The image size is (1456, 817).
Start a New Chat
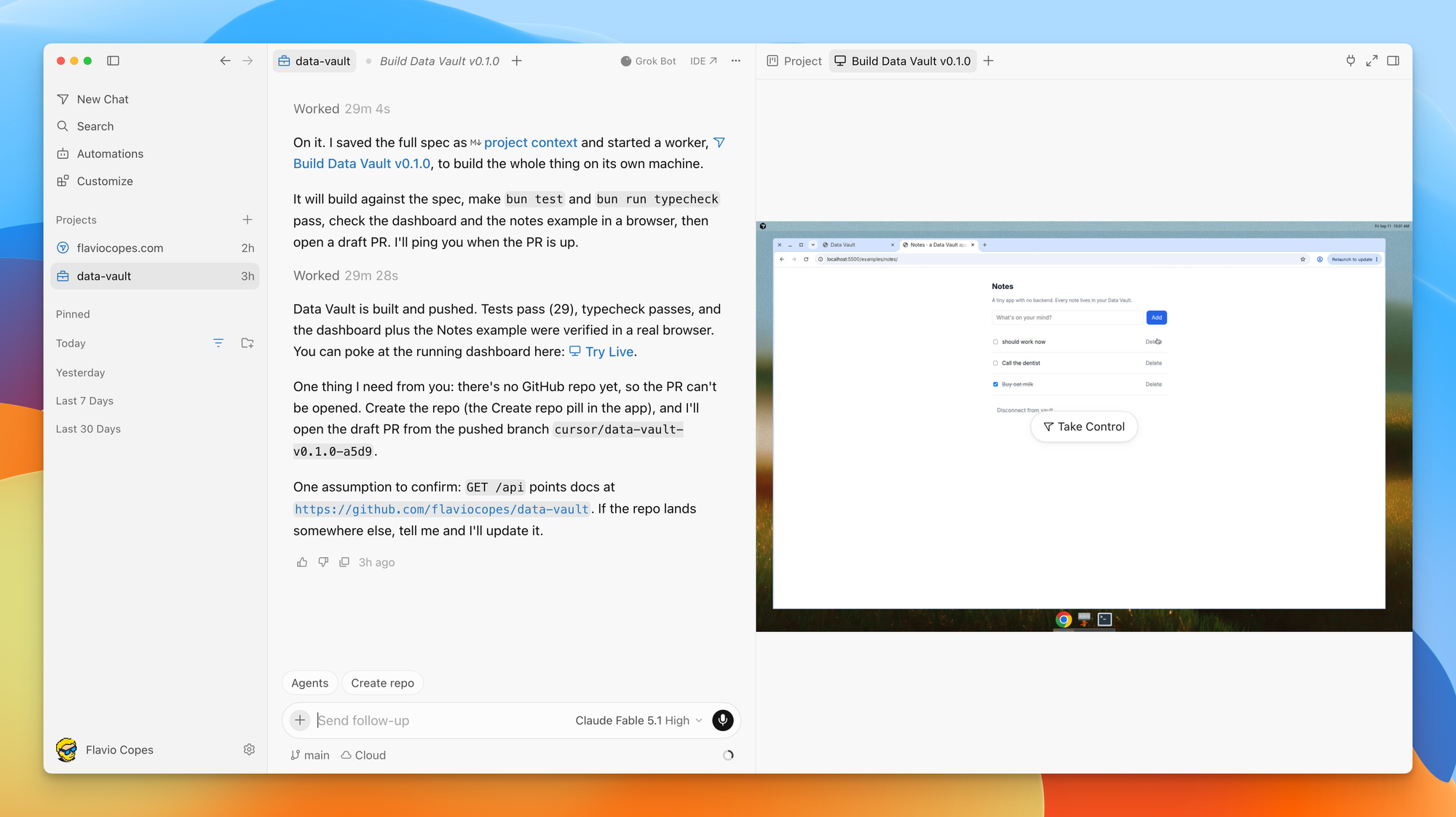click(103, 99)
